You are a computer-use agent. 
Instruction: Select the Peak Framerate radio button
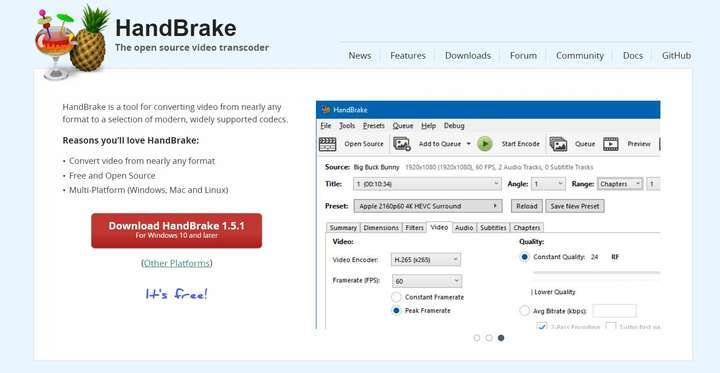[396, 311]
